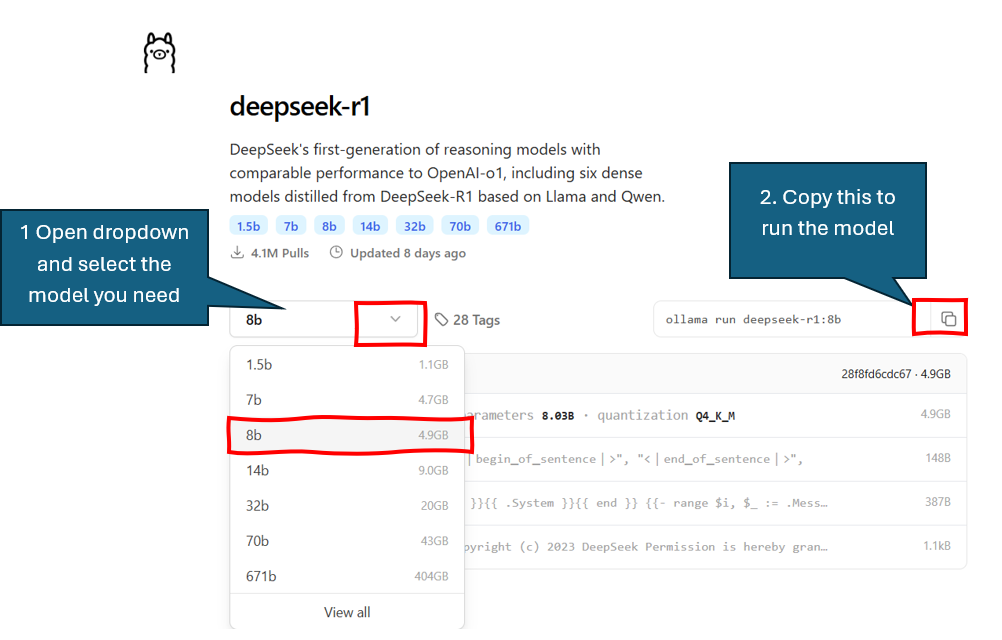
Task: Choose 70b 43GB from dropdown list
Action: click(347, 541)
